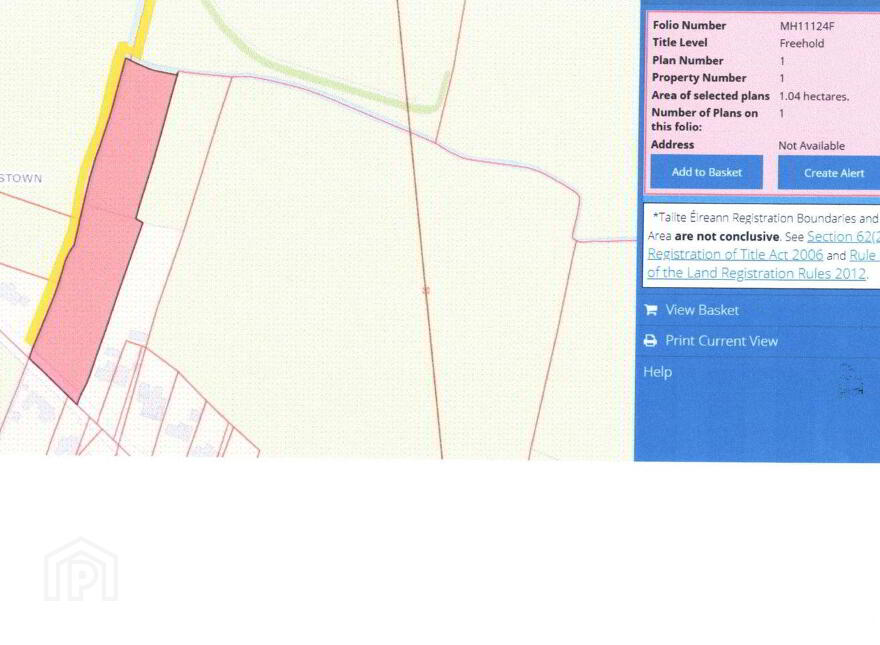Click the Not Available address value

pos(811,145)
